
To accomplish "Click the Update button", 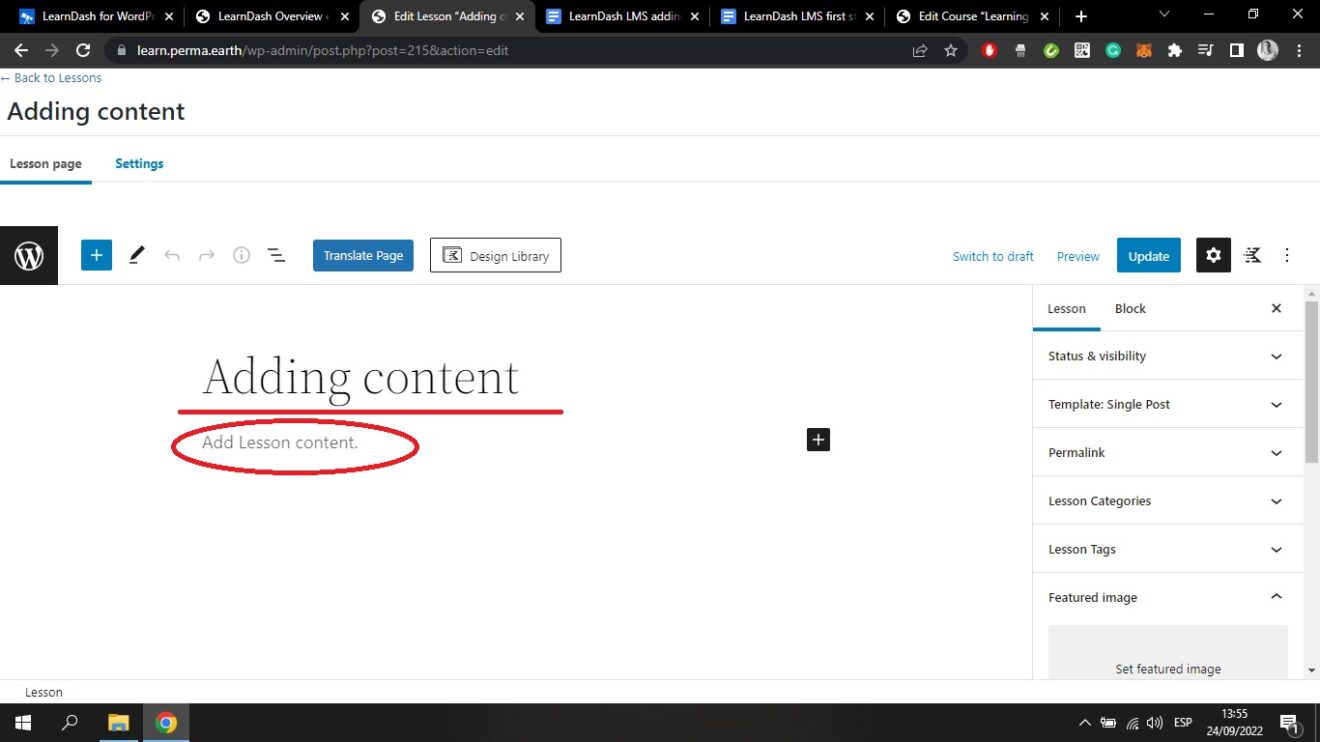I will point(1148,256).
